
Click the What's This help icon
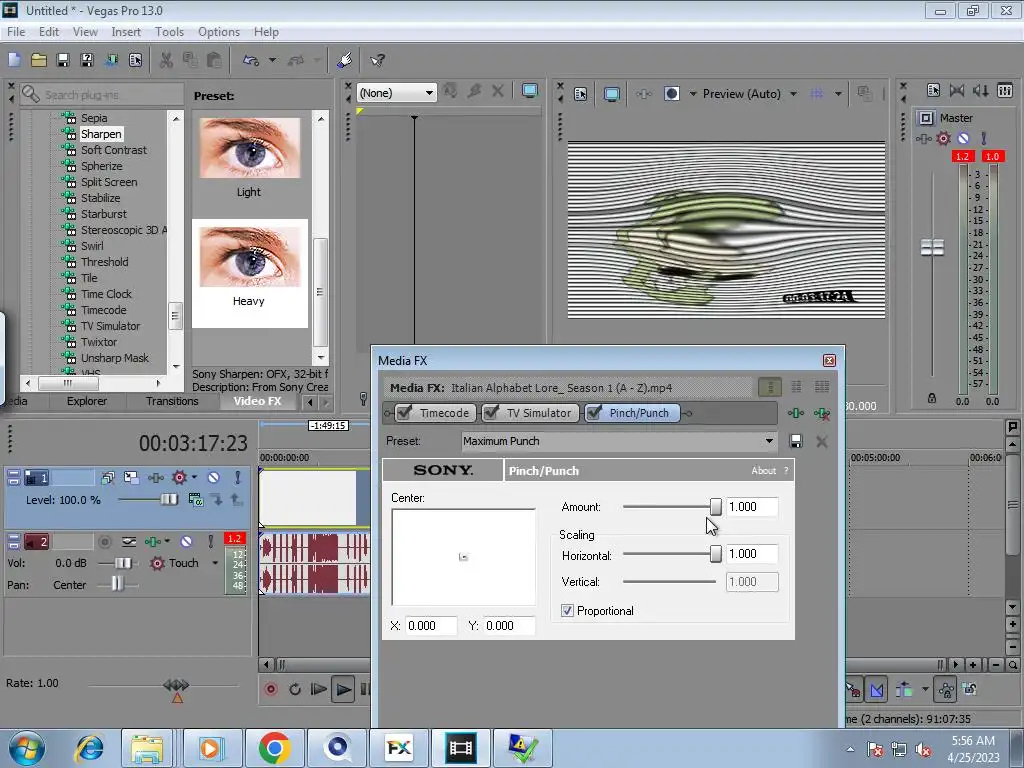[377, 60]
